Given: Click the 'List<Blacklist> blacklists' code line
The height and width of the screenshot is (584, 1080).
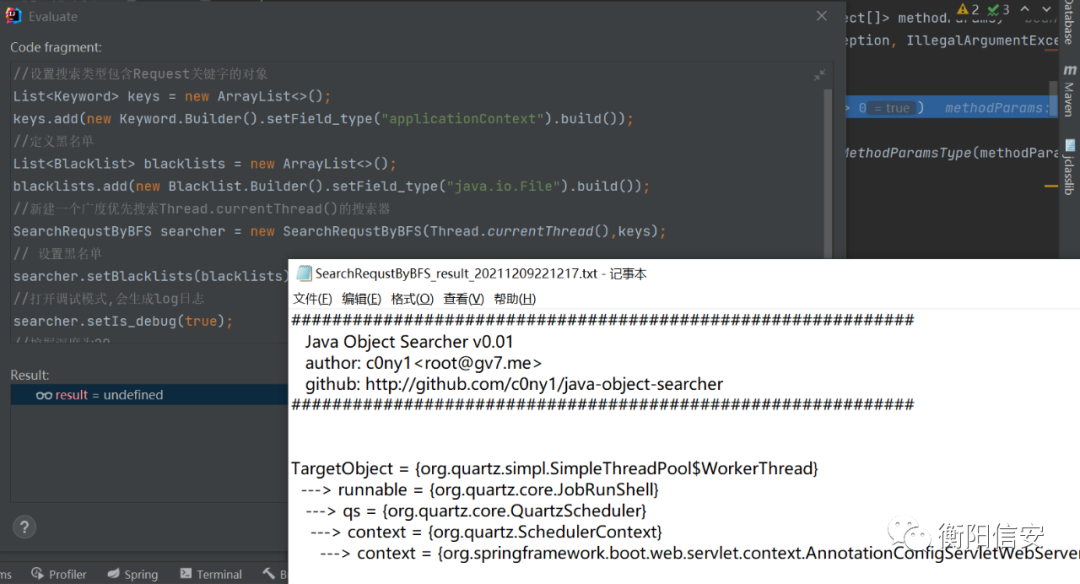Looking at the screenshot, I should [205, 164].
